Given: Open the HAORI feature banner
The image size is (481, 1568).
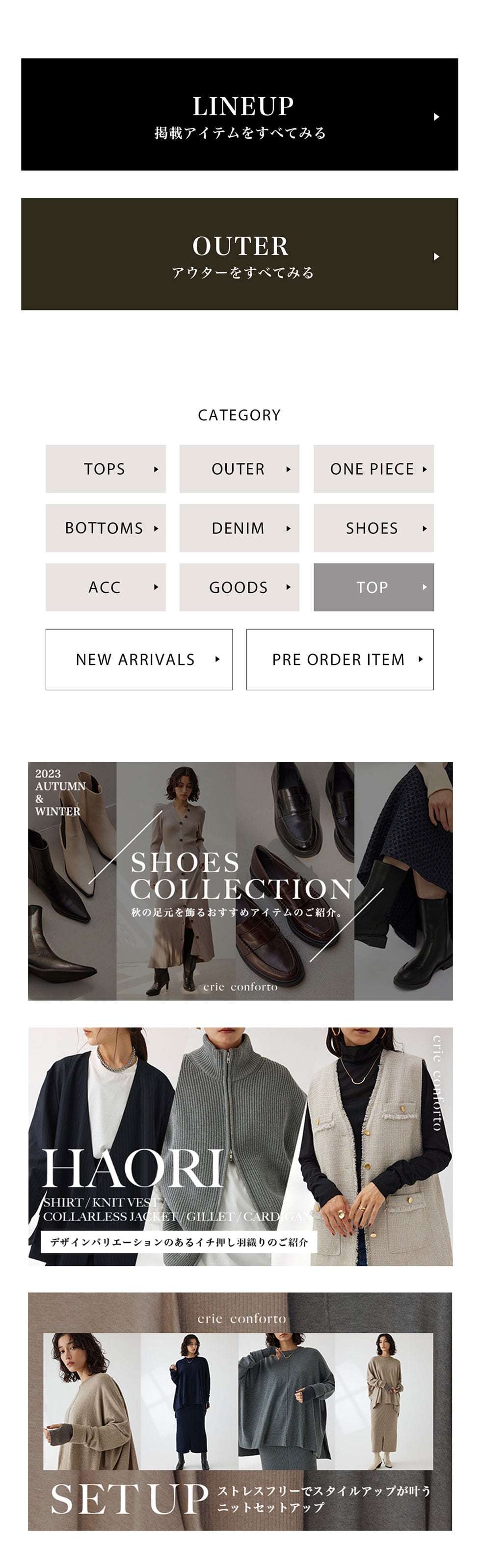Looking at the screenshot, I should (240, 1146).
